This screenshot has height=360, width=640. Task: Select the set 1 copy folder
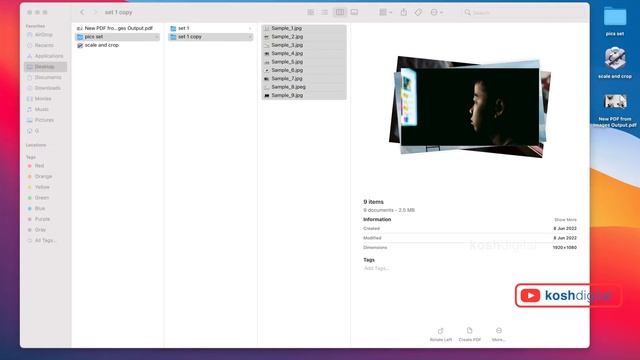[211, 37]
